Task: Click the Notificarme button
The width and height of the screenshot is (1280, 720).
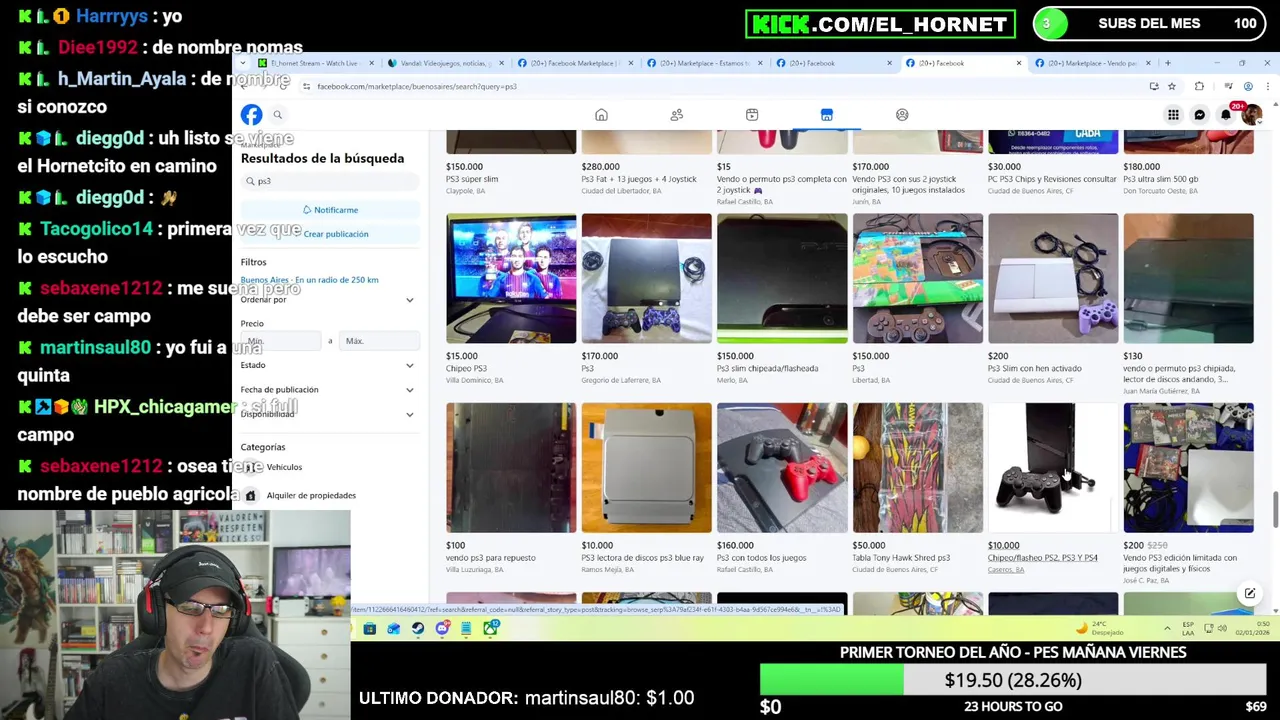Action: click(x=329, y=210)
